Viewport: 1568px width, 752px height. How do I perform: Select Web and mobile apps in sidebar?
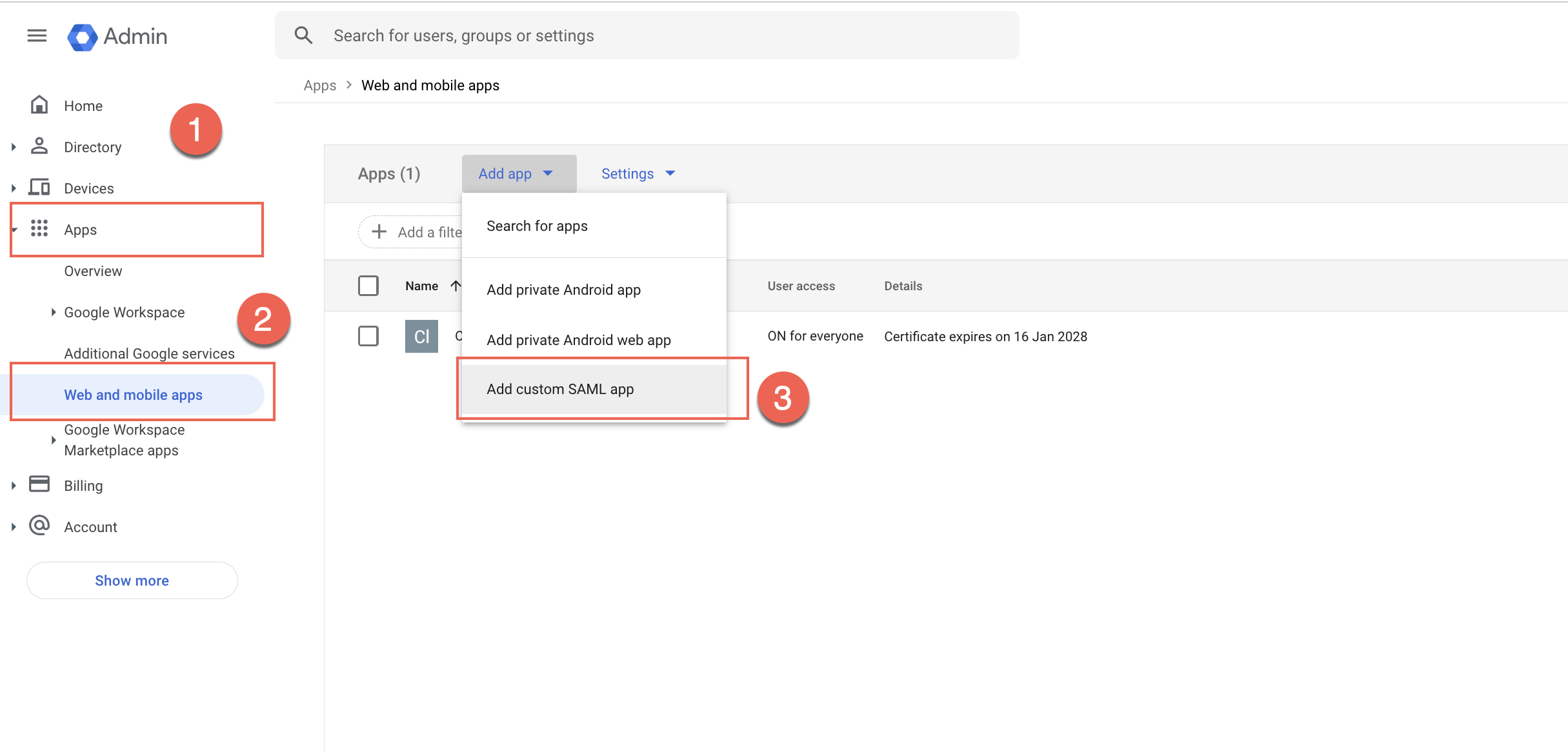click(133, 395)
